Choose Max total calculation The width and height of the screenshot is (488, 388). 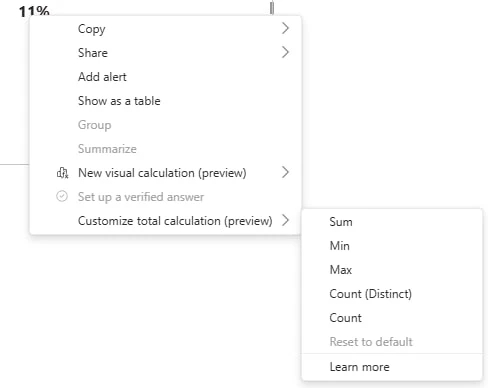(x=392, y=270)
